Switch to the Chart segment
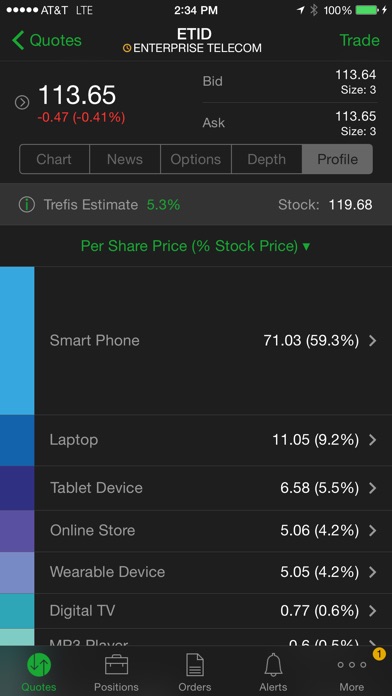392x696 pixels. (54, 159)
